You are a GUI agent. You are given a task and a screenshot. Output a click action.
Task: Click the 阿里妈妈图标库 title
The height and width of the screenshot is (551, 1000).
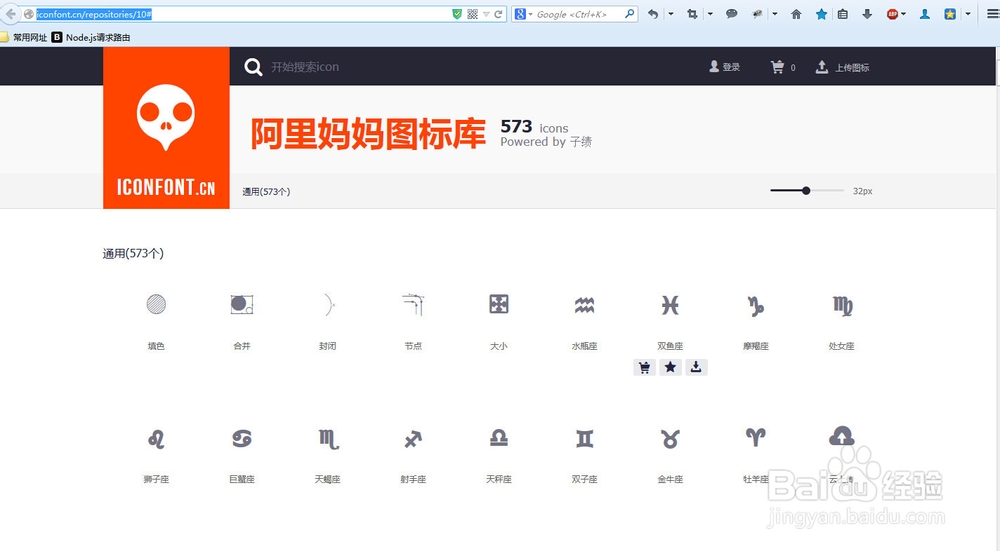point(368,134)
